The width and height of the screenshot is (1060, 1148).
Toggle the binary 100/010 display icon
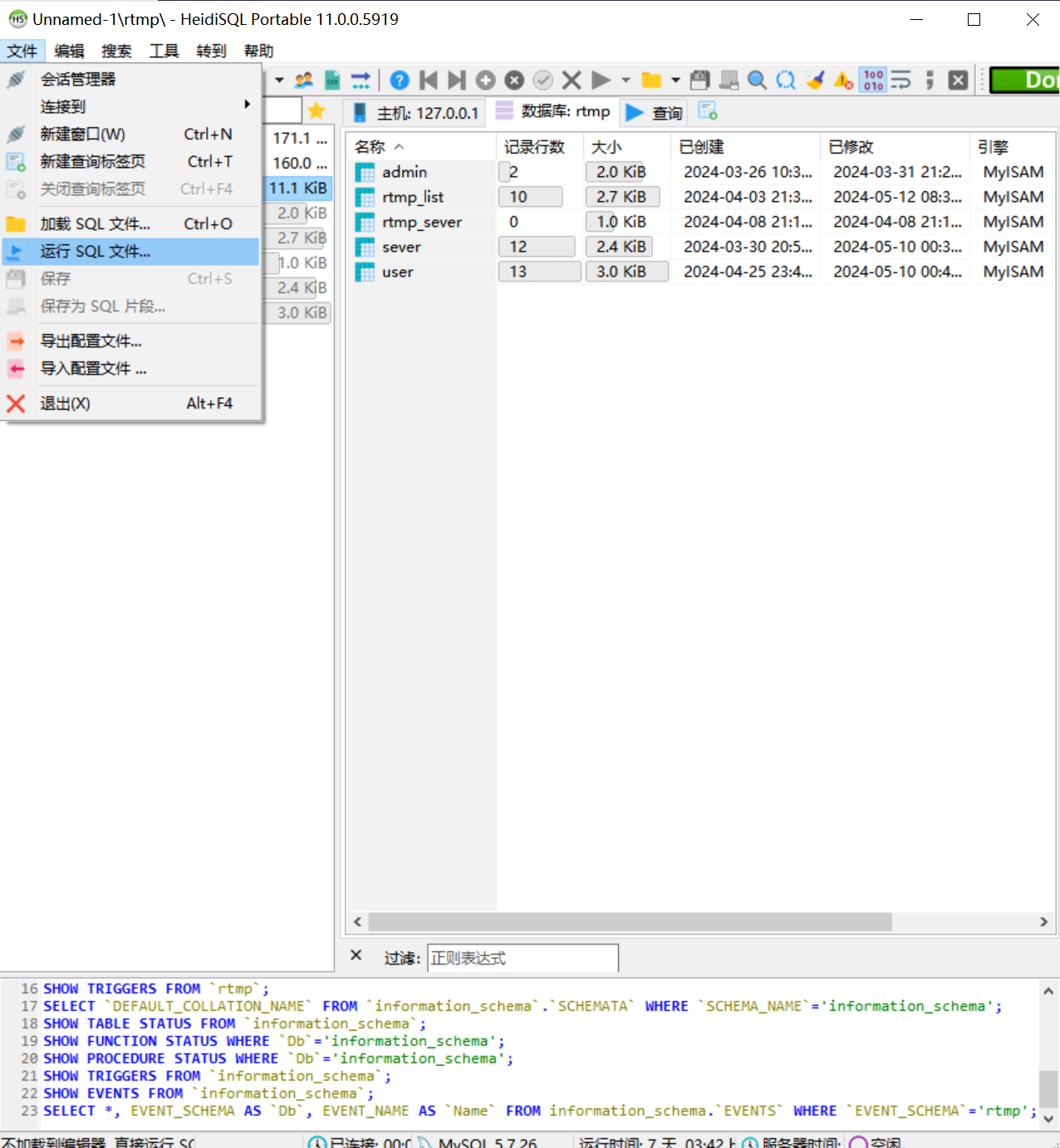(873, 80)
